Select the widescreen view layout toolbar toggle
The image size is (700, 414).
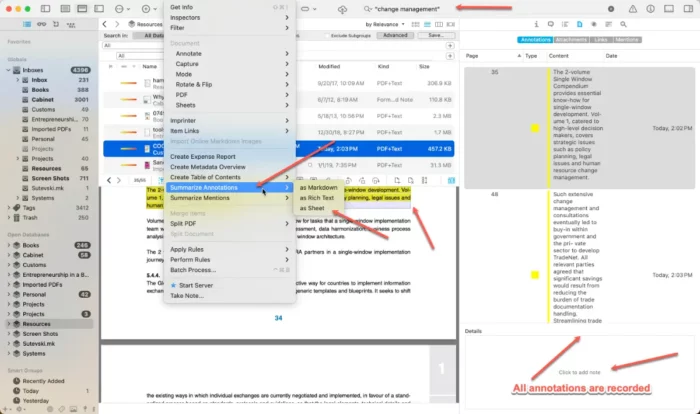tap(99, 8)
